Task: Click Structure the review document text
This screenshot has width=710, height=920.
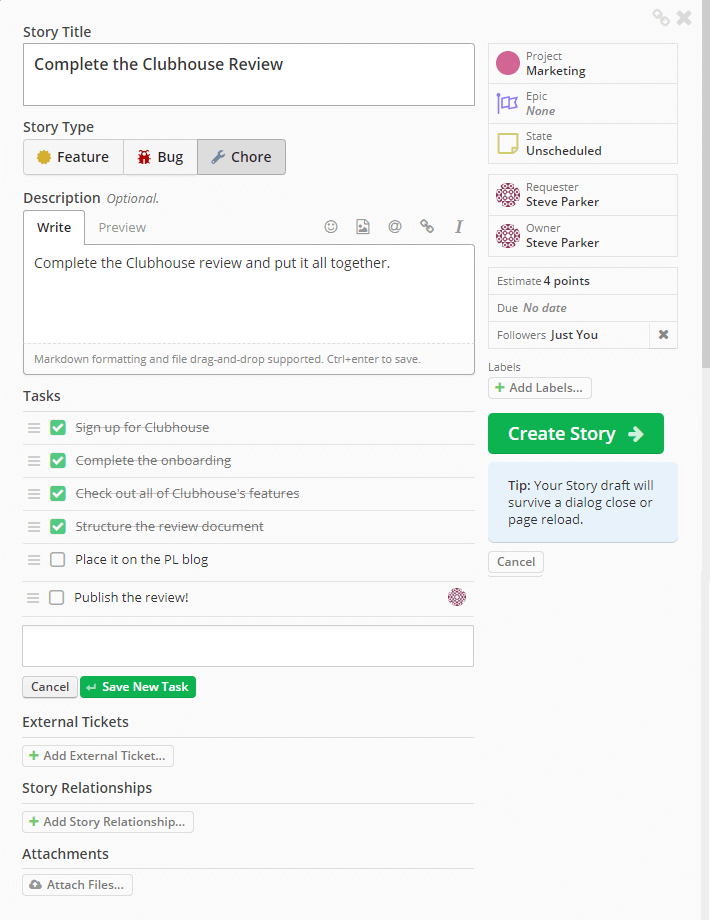Action: click(170, 526)
